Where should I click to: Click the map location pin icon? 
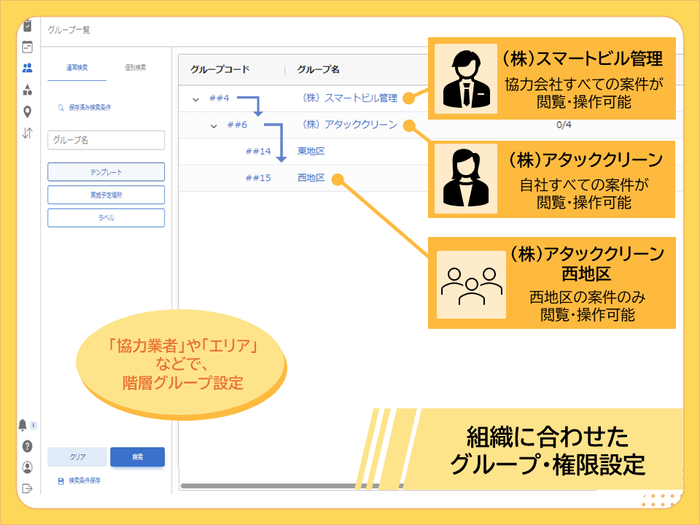click(x=27, y=111)
